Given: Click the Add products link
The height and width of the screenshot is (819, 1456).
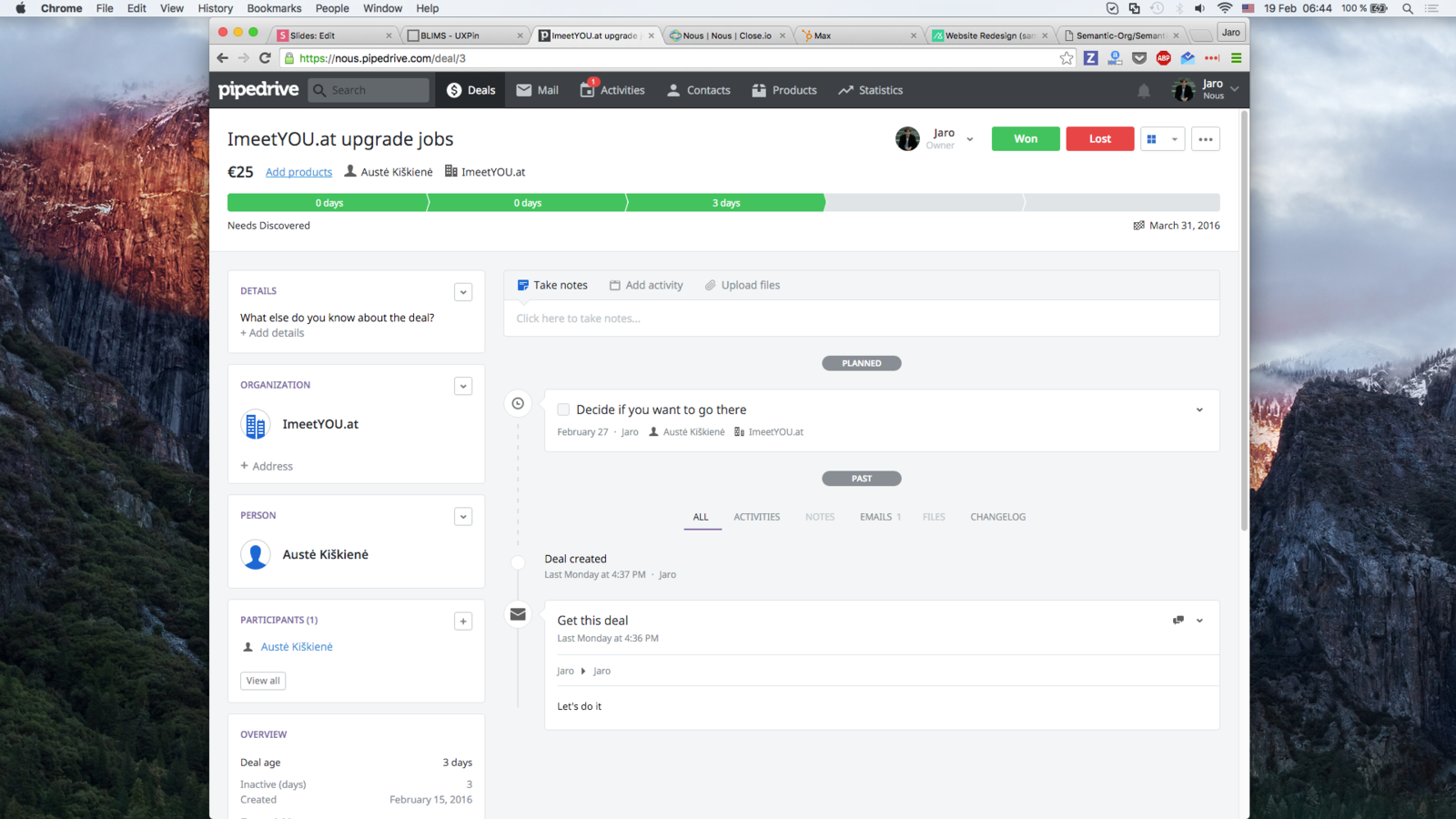Looking at the screenshot, I should (x=298, y=172).
